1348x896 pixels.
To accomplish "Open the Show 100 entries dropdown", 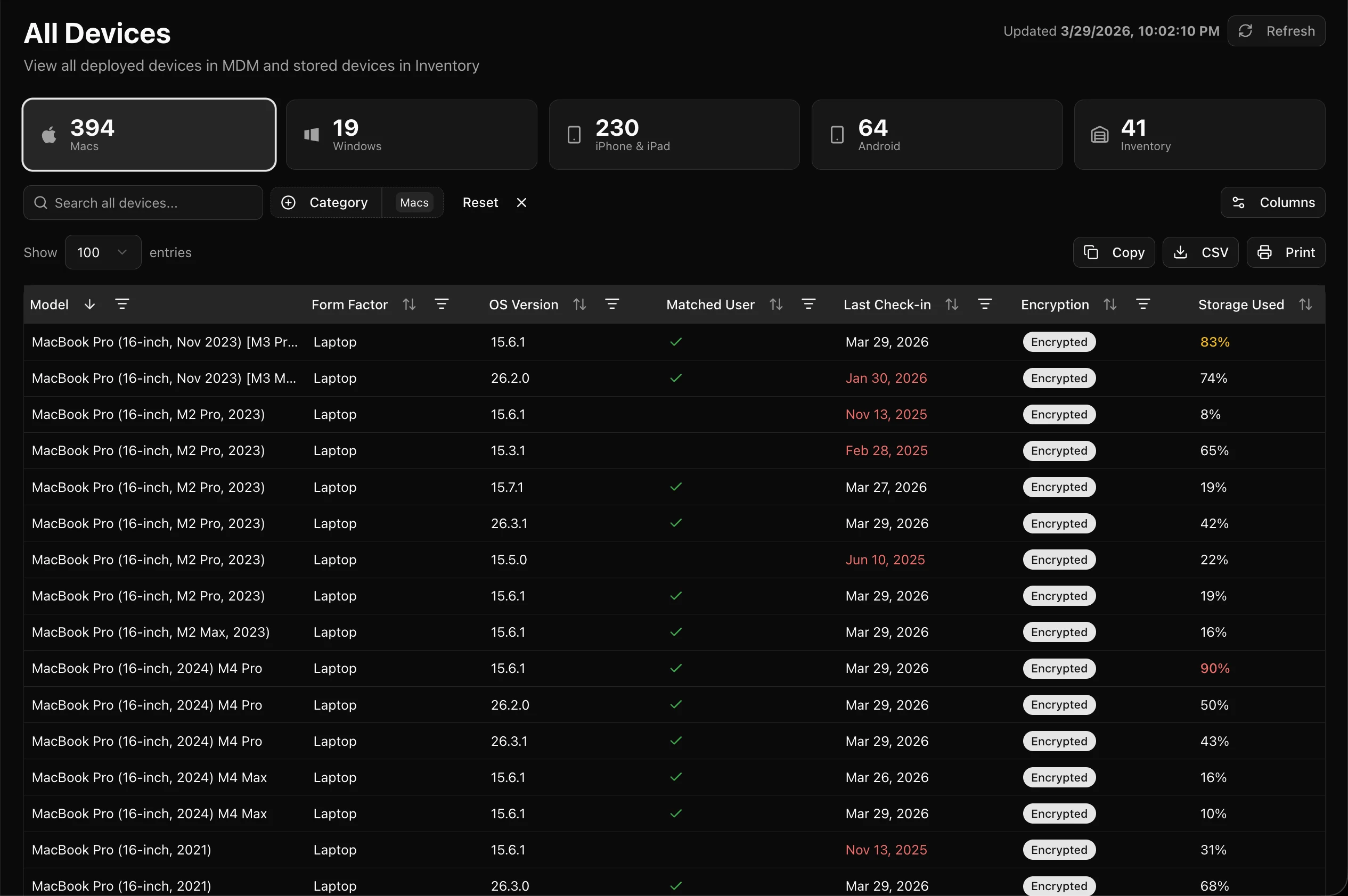I will coord(103,252).
